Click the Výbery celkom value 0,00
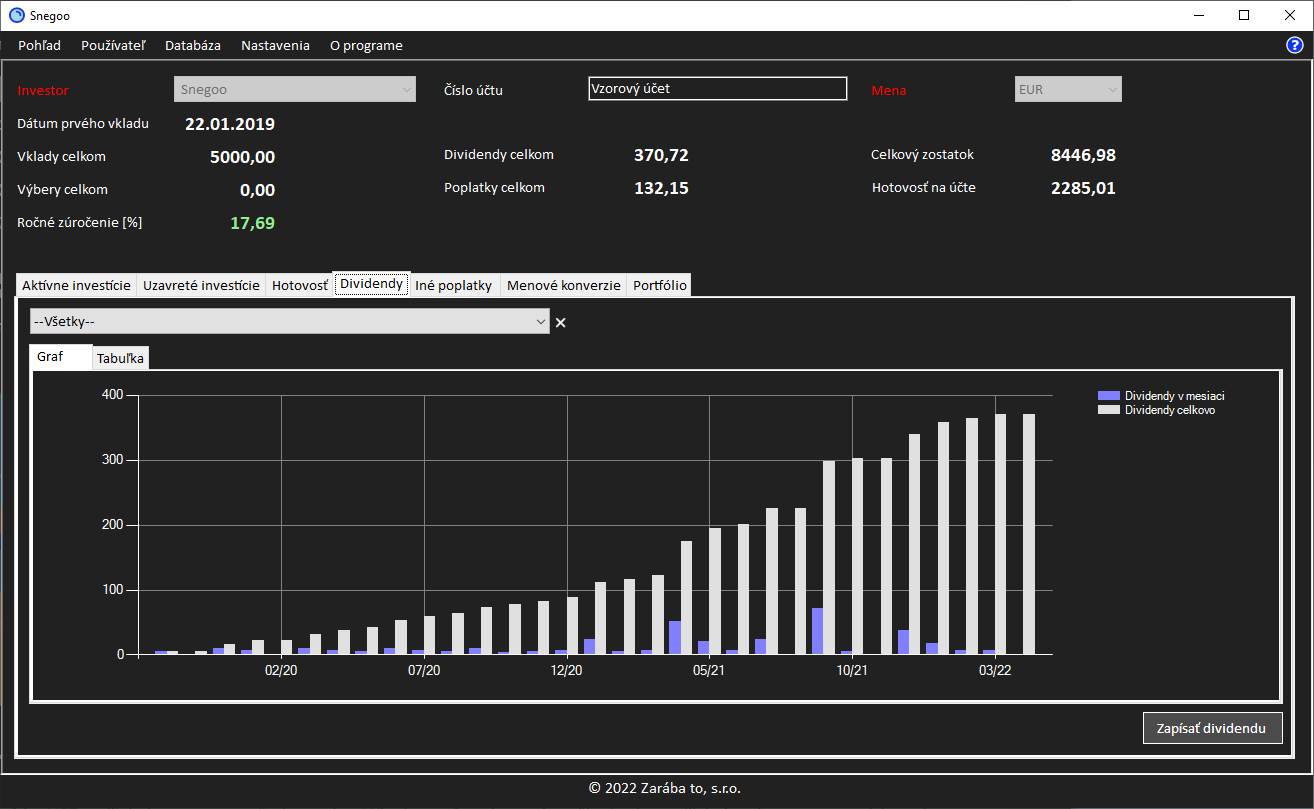The height and width of the screenshot is (809, 1314). coord(257,190)
